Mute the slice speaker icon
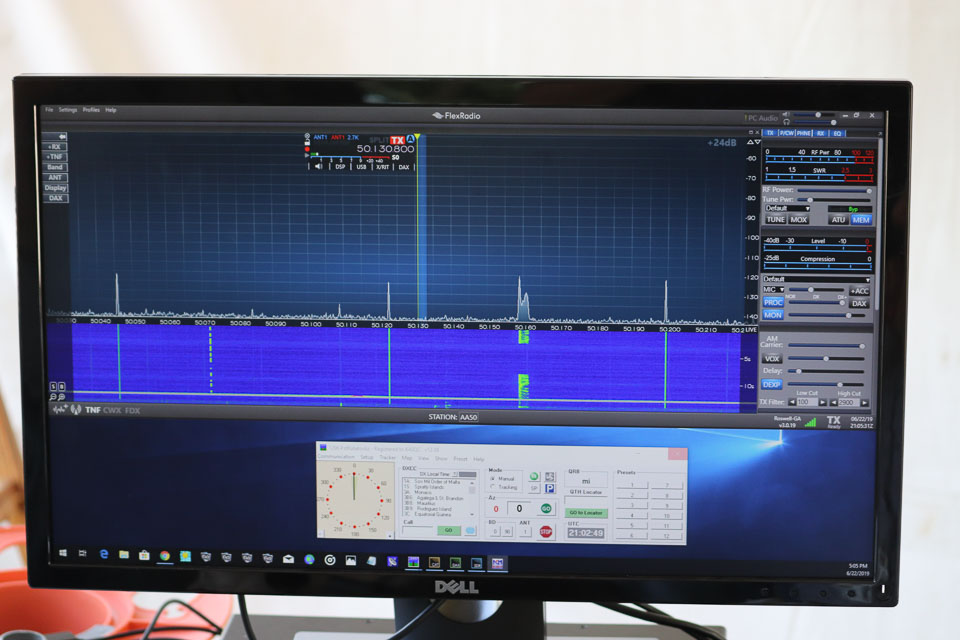Screen dimensions: 960x640 click(x=319, y=167)
